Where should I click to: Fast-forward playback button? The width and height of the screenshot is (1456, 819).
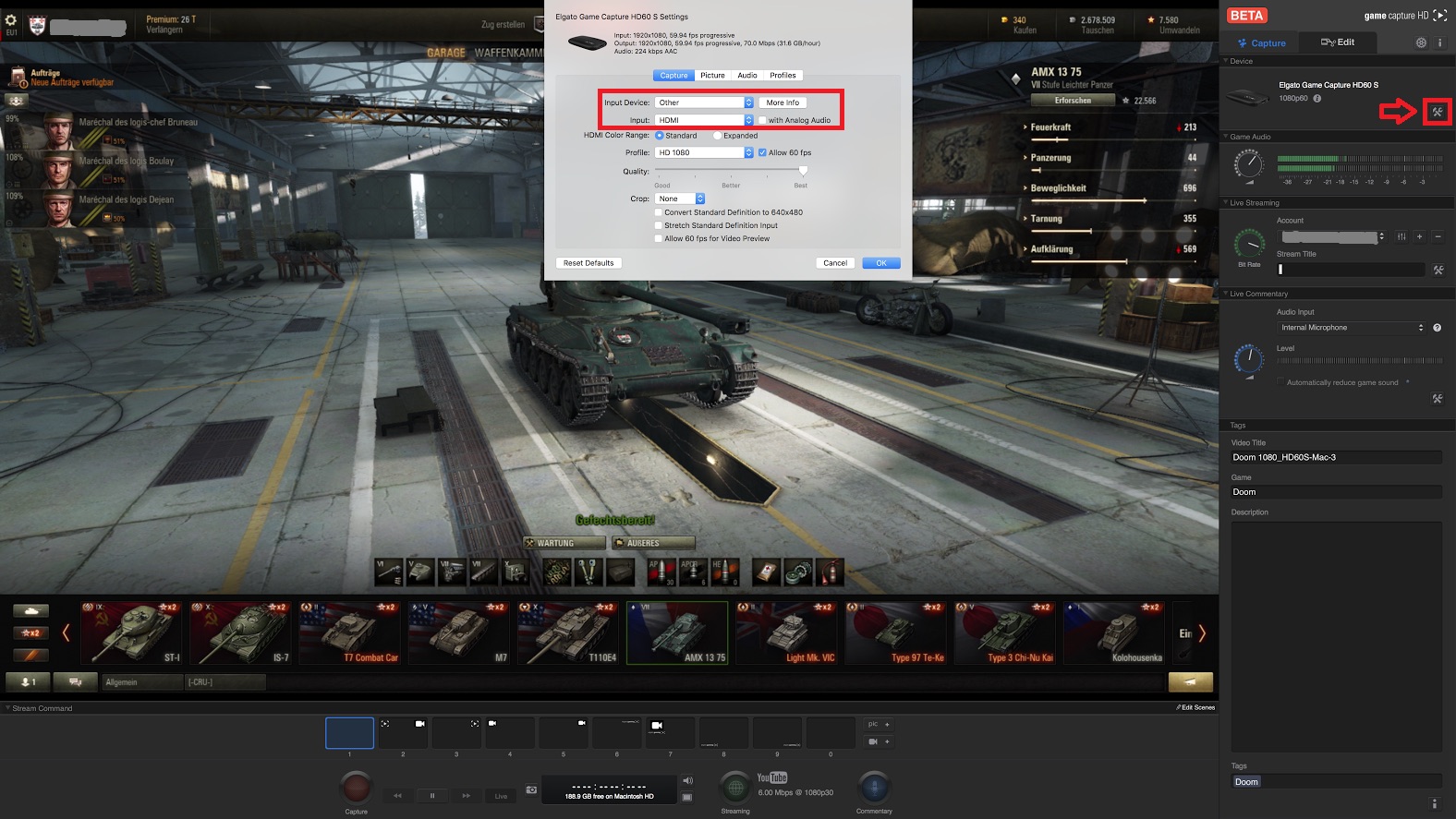click(x=467, y=795)
